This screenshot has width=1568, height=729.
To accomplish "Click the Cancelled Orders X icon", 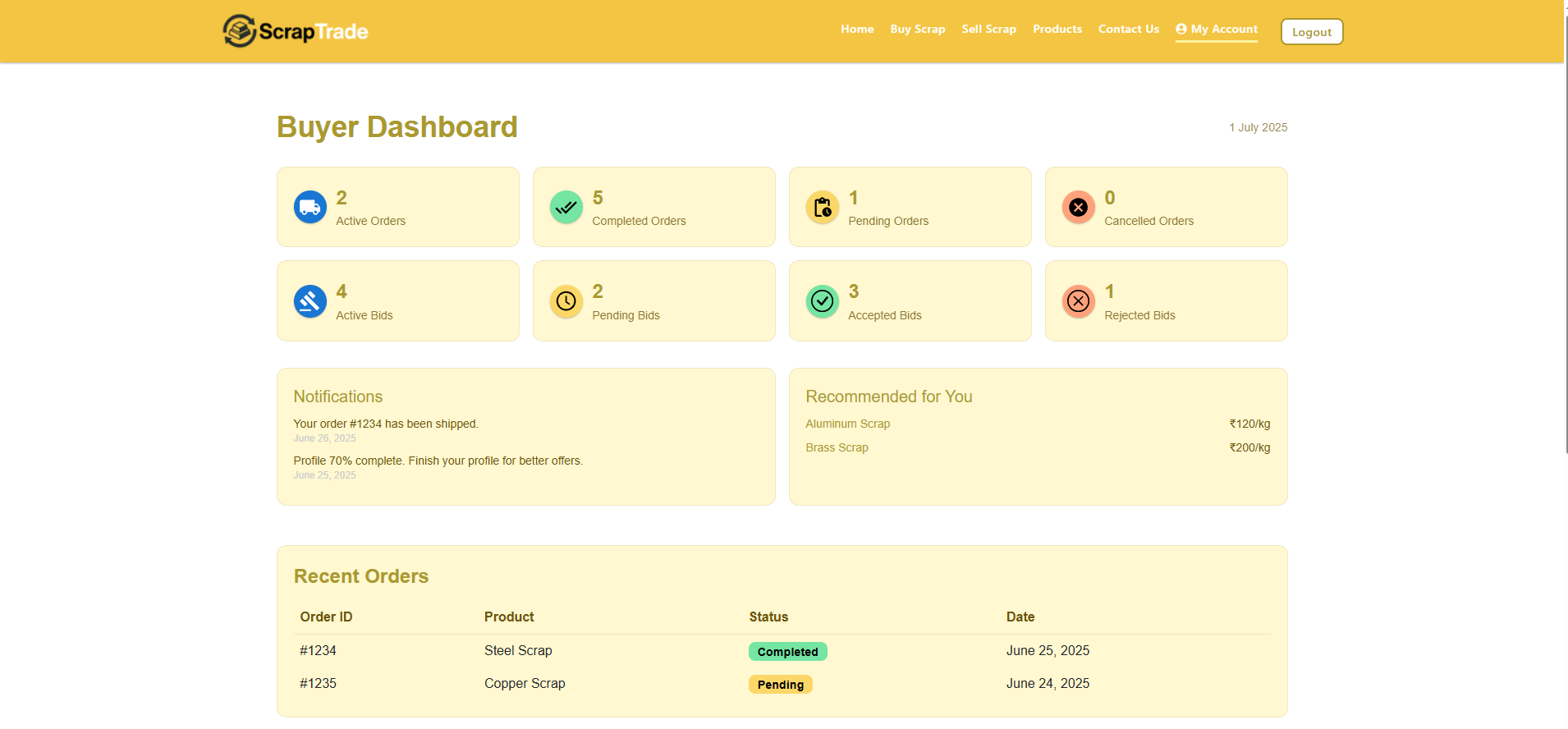I will (x=1079, y=208).
